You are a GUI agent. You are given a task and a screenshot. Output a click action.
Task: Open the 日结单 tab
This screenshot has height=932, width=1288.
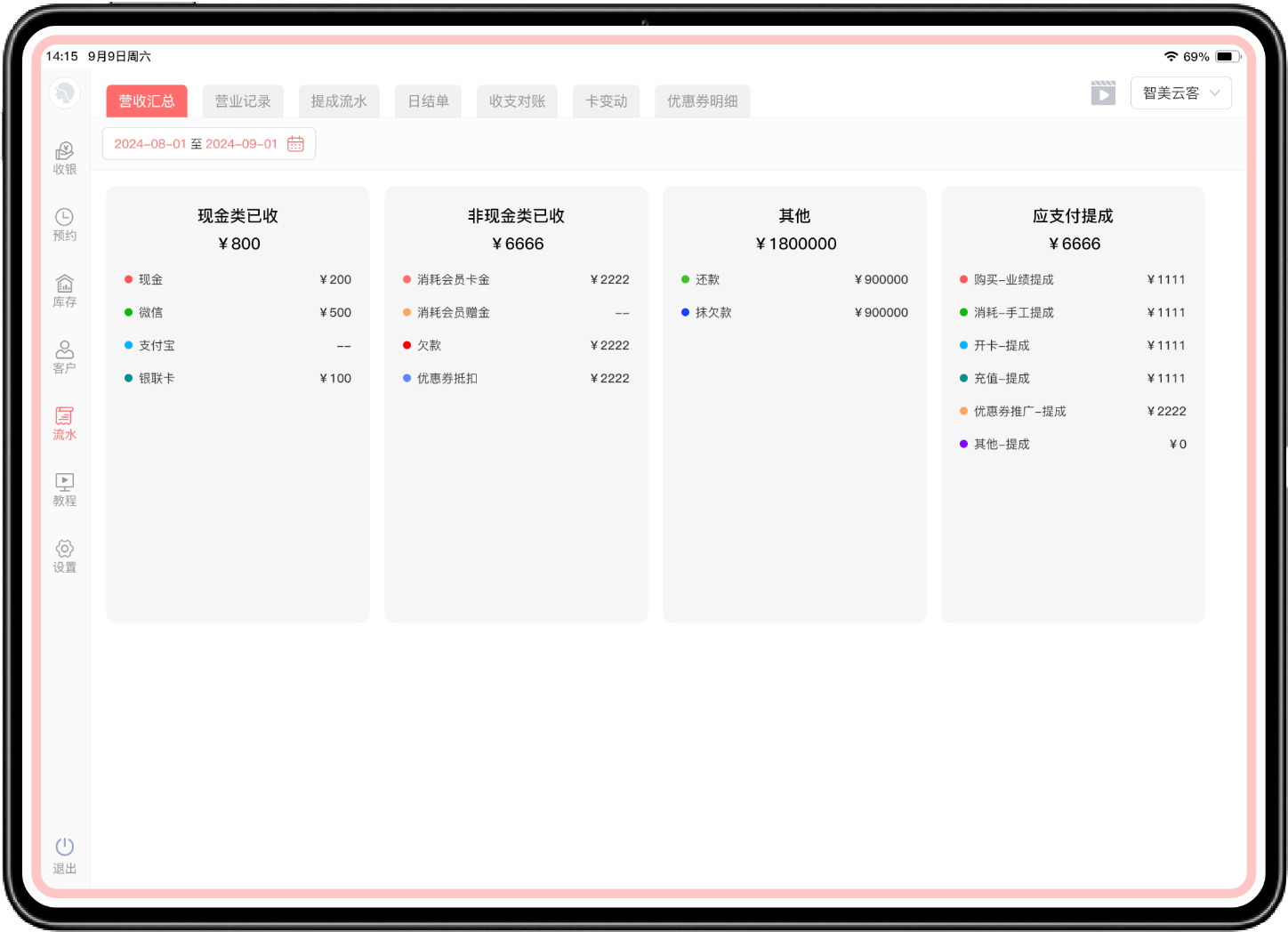pos(428,101)
